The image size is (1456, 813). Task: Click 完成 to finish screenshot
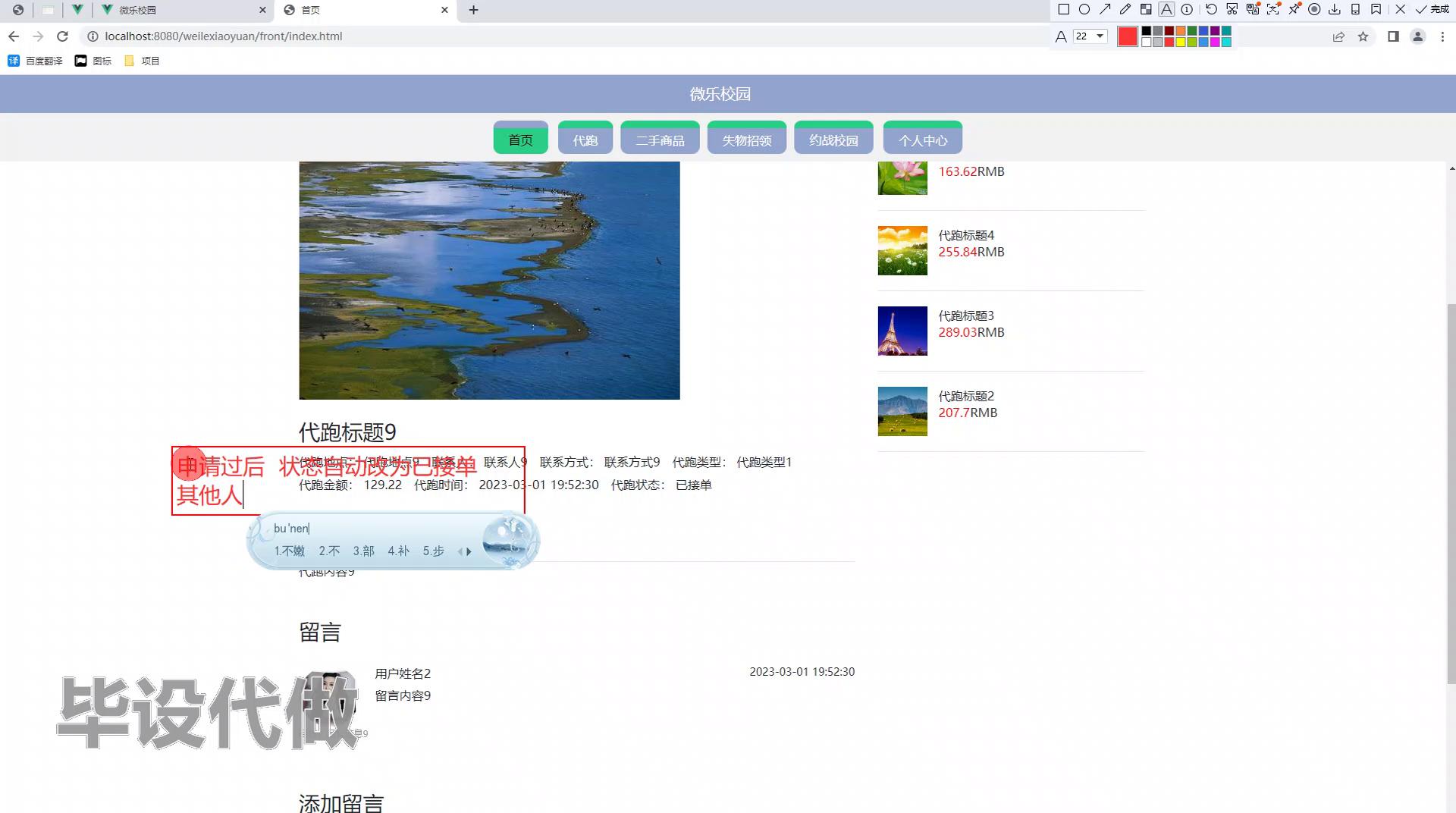click(1432, 9)
